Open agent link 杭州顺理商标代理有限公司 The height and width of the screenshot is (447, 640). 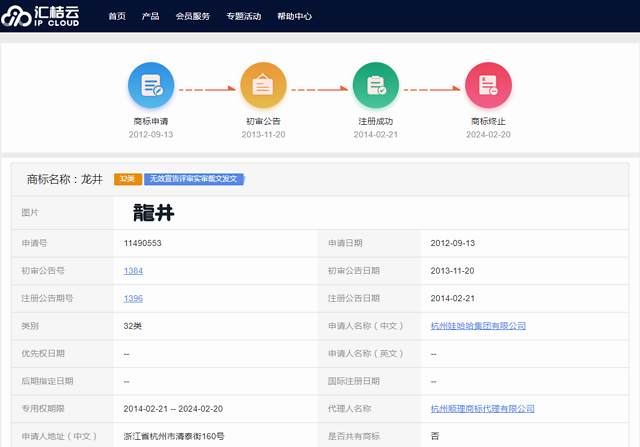coord(482,409)
